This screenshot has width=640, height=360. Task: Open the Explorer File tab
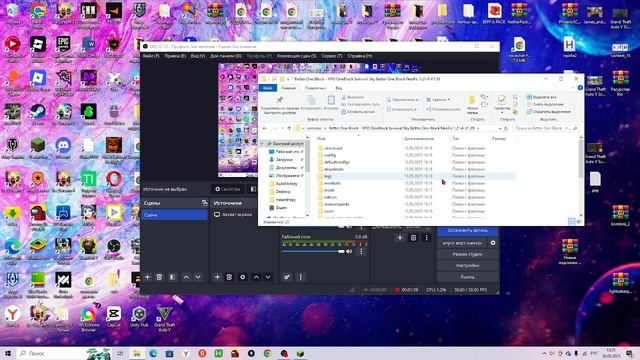click(267, 88)
